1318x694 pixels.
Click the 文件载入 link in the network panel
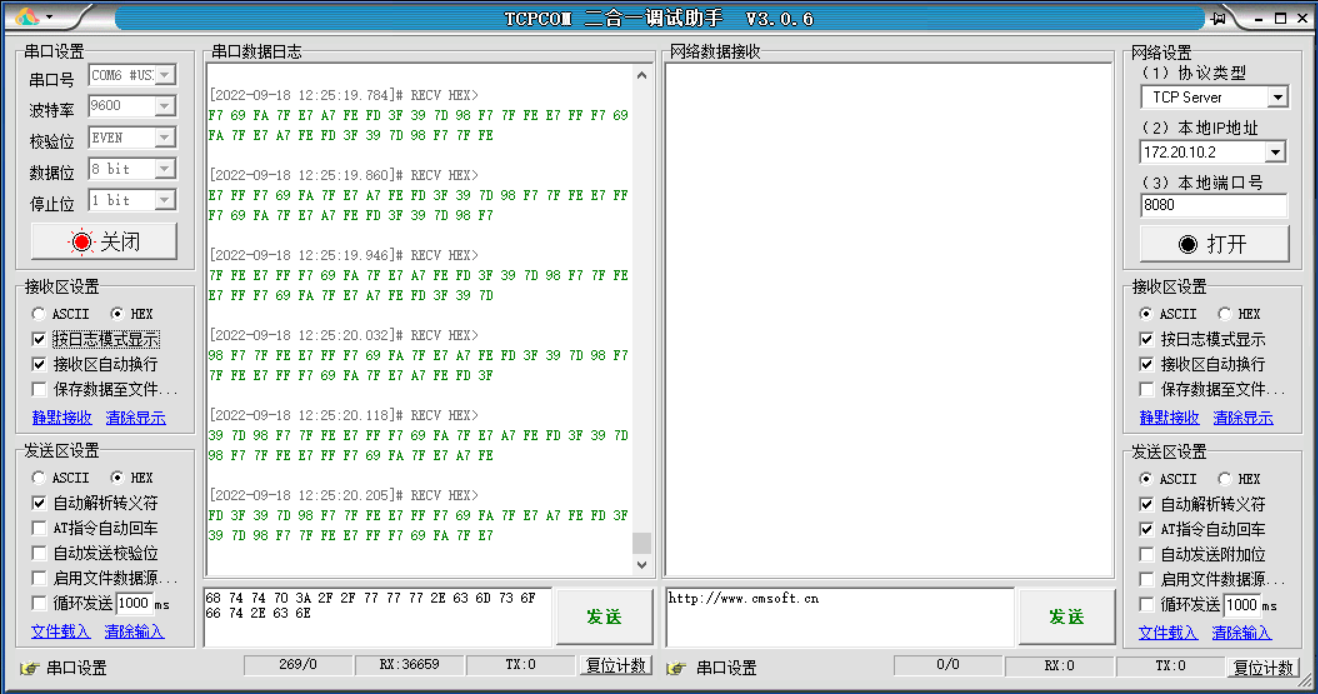(1167, 632)
